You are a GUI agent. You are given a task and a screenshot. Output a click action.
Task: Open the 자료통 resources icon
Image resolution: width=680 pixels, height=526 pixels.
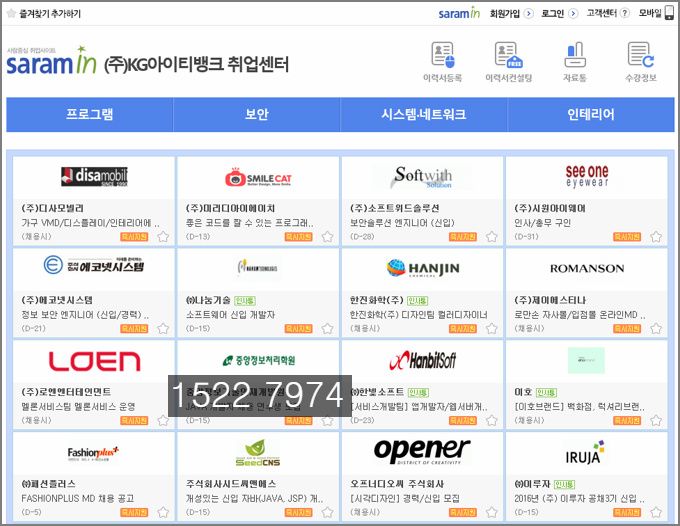click(575, 55)
